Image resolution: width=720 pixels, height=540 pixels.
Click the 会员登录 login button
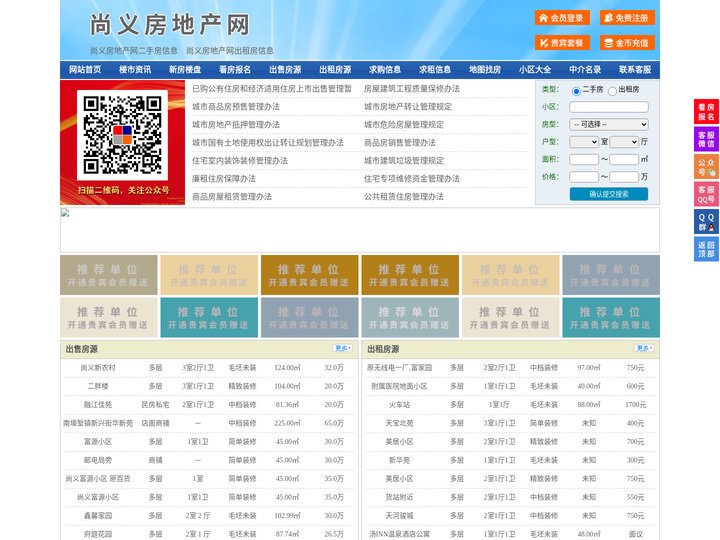pos(562,18)
